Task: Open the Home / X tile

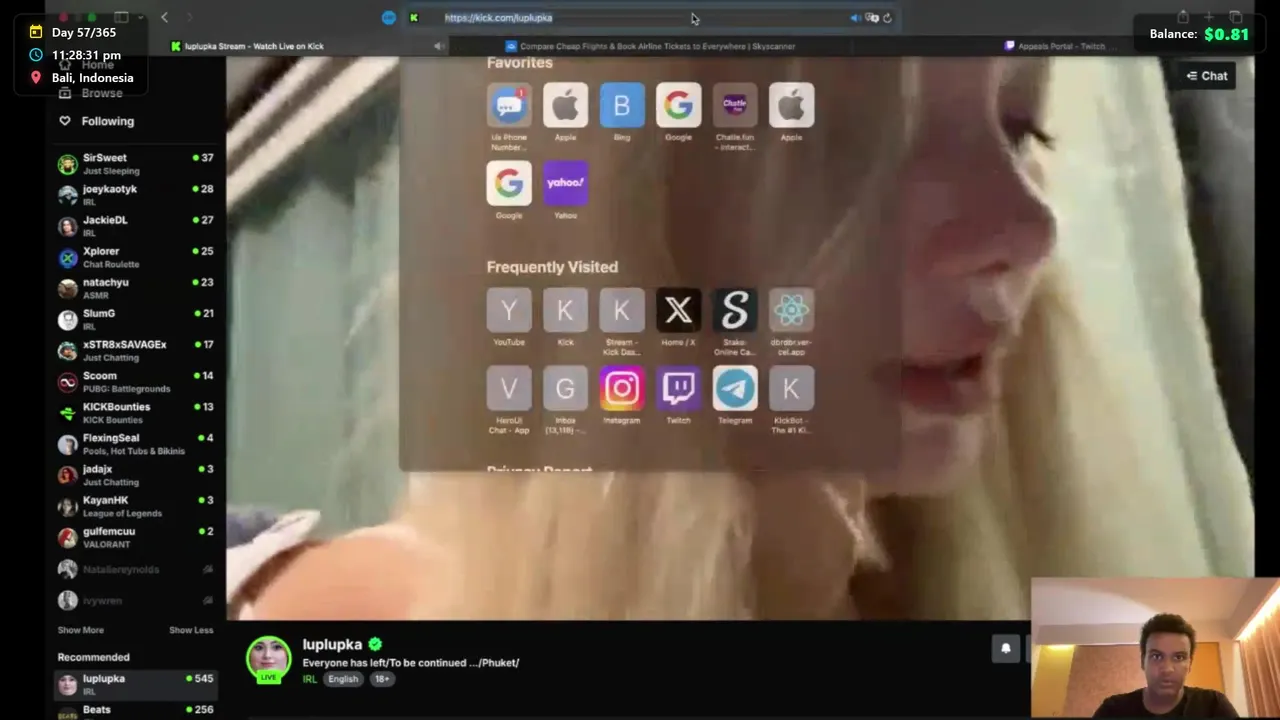Action: tap(678, 311)
